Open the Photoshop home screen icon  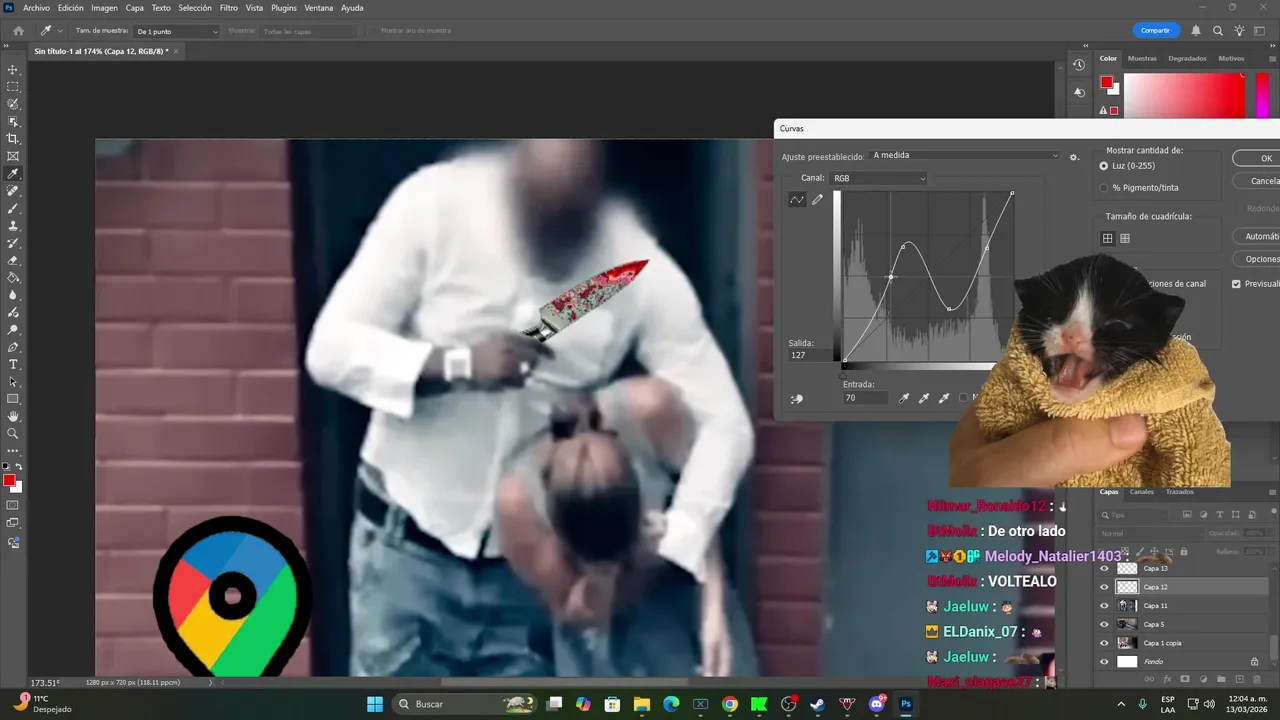tap(18, 31)
